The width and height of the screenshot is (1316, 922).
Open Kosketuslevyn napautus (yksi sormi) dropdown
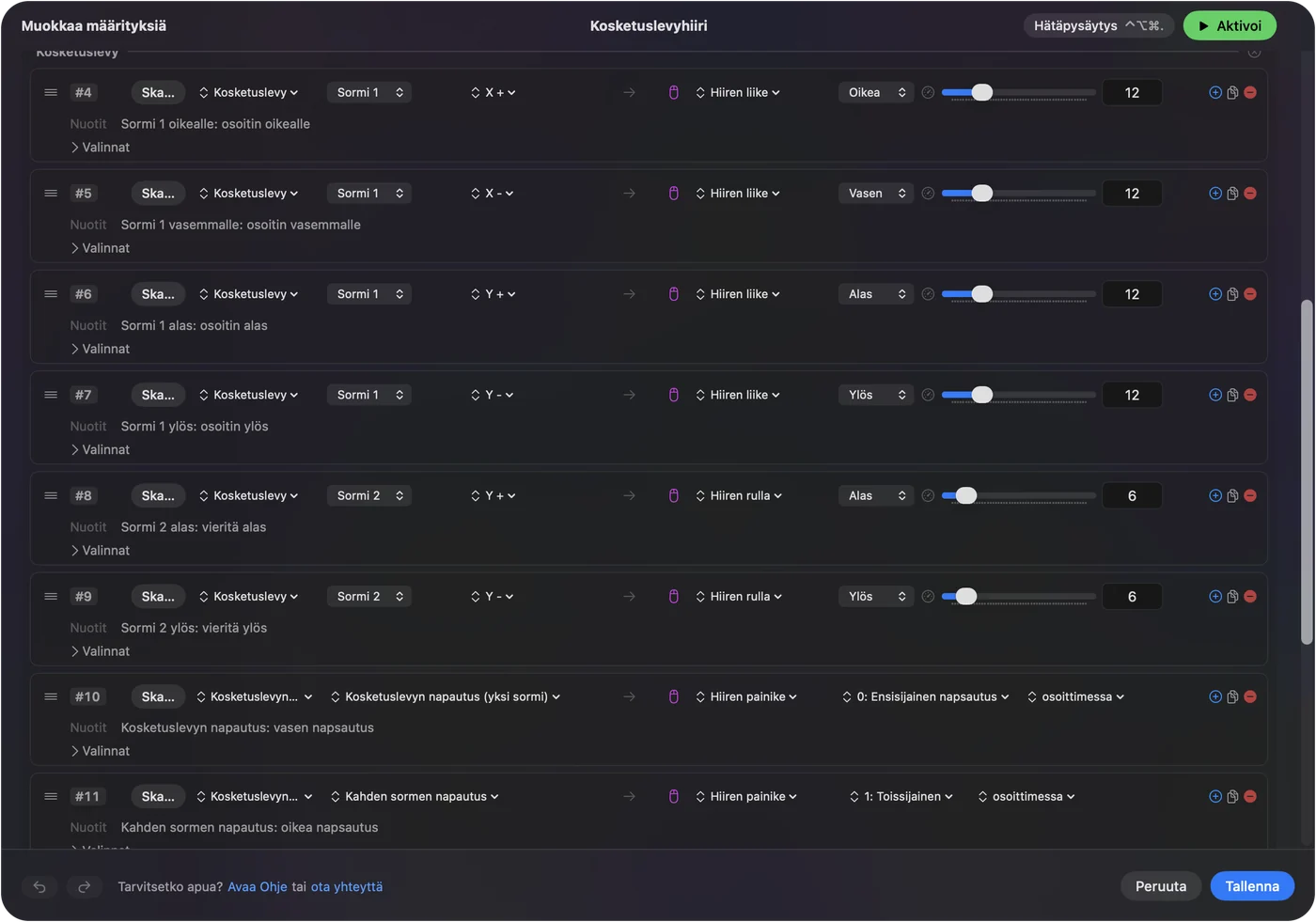tap(446, 696)
